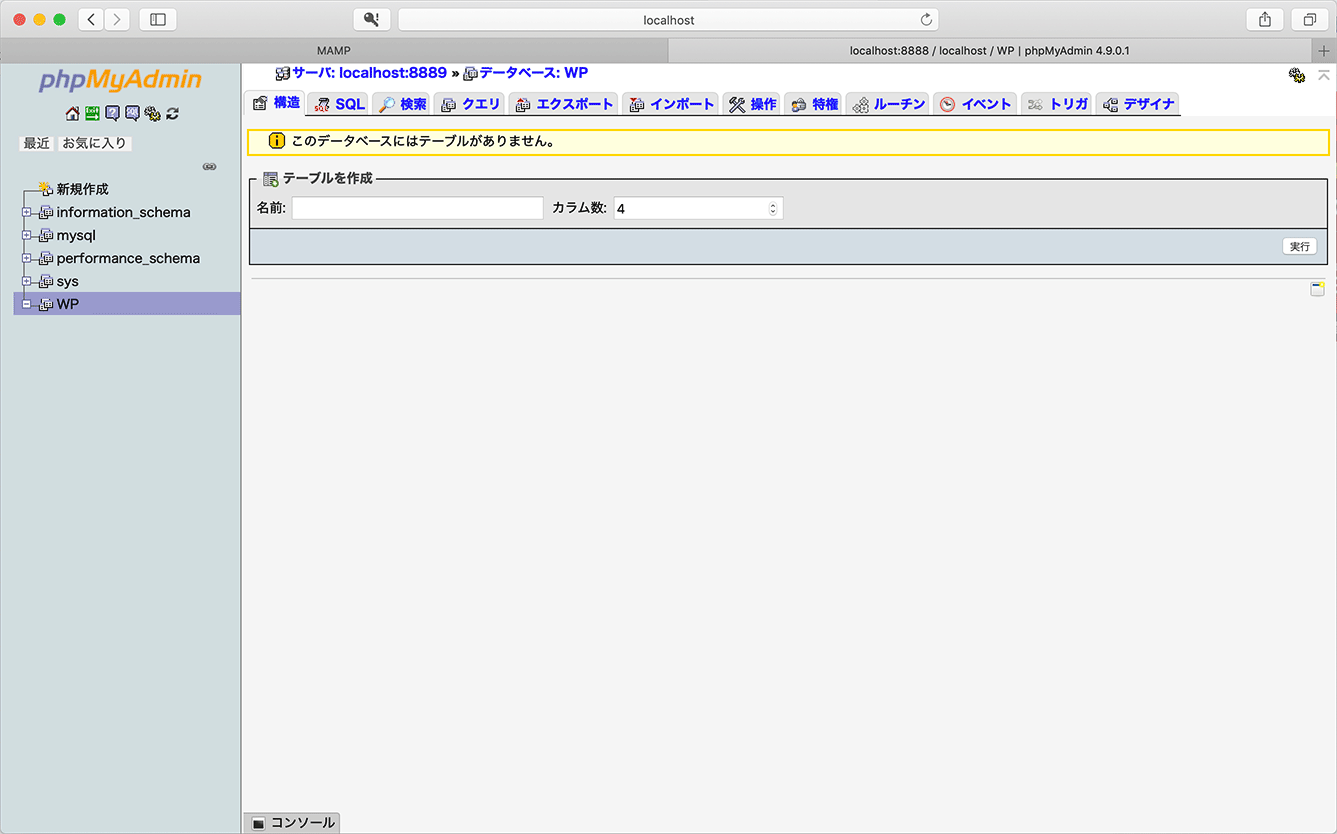Open the 構造 tab
The height and width of the screenshot is (834, 1337).
click(275, 103)
